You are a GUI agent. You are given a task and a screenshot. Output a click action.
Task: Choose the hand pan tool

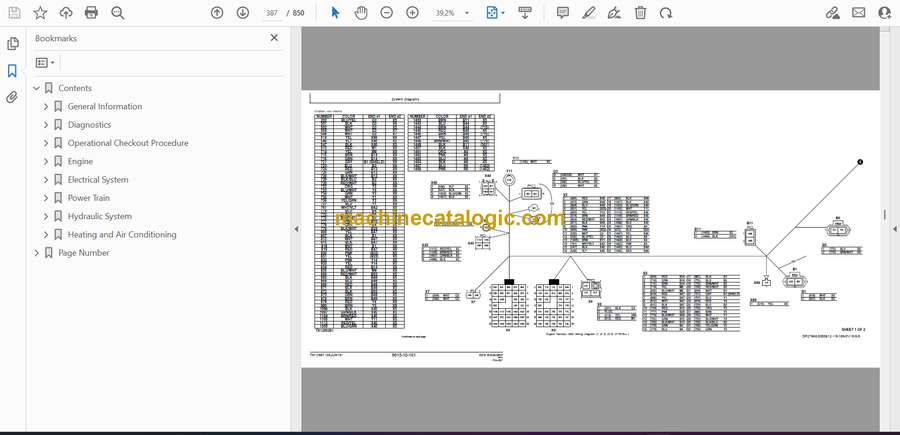pyautogui.click(x=361, y=13)
